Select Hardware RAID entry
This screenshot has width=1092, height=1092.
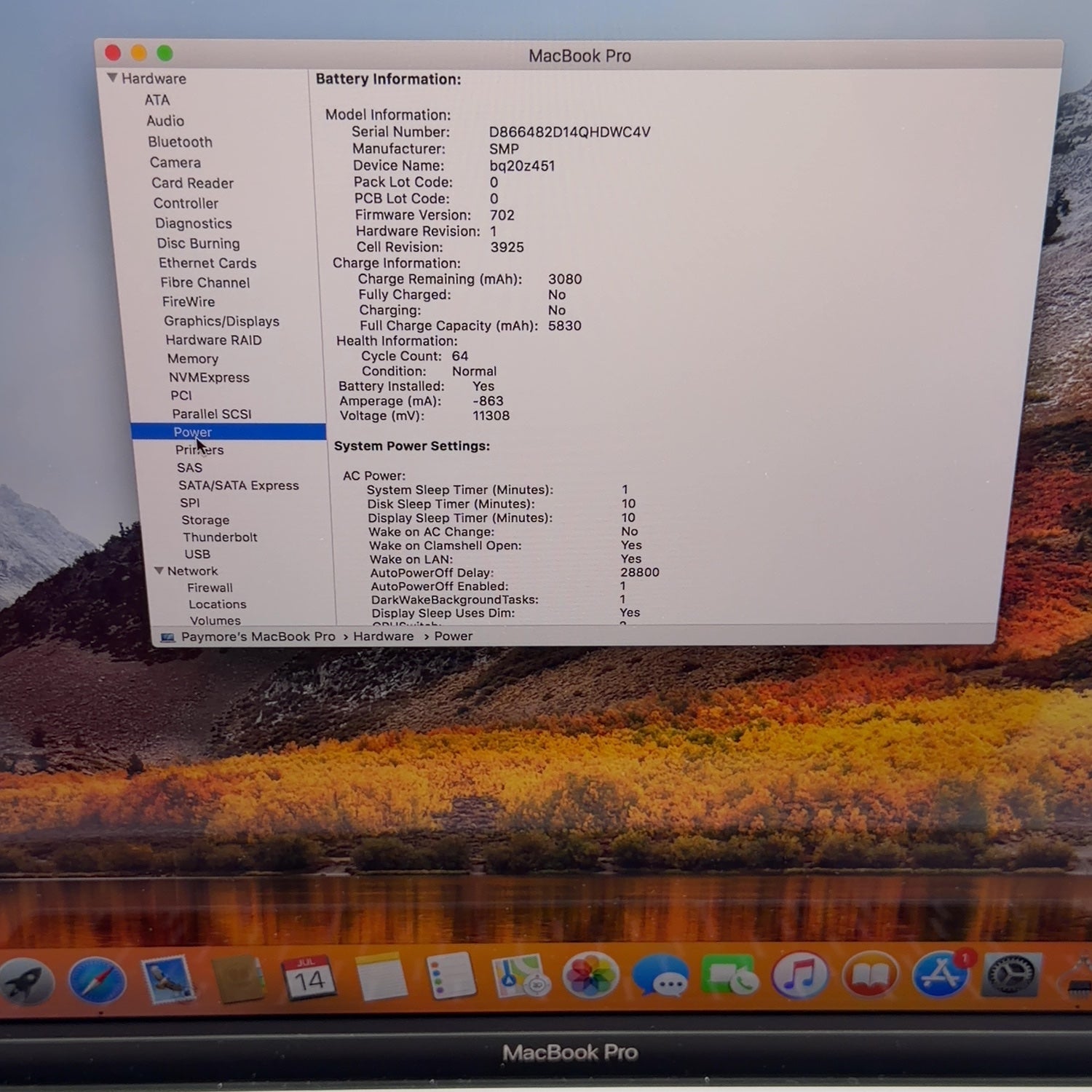click(x=214, y=340)
